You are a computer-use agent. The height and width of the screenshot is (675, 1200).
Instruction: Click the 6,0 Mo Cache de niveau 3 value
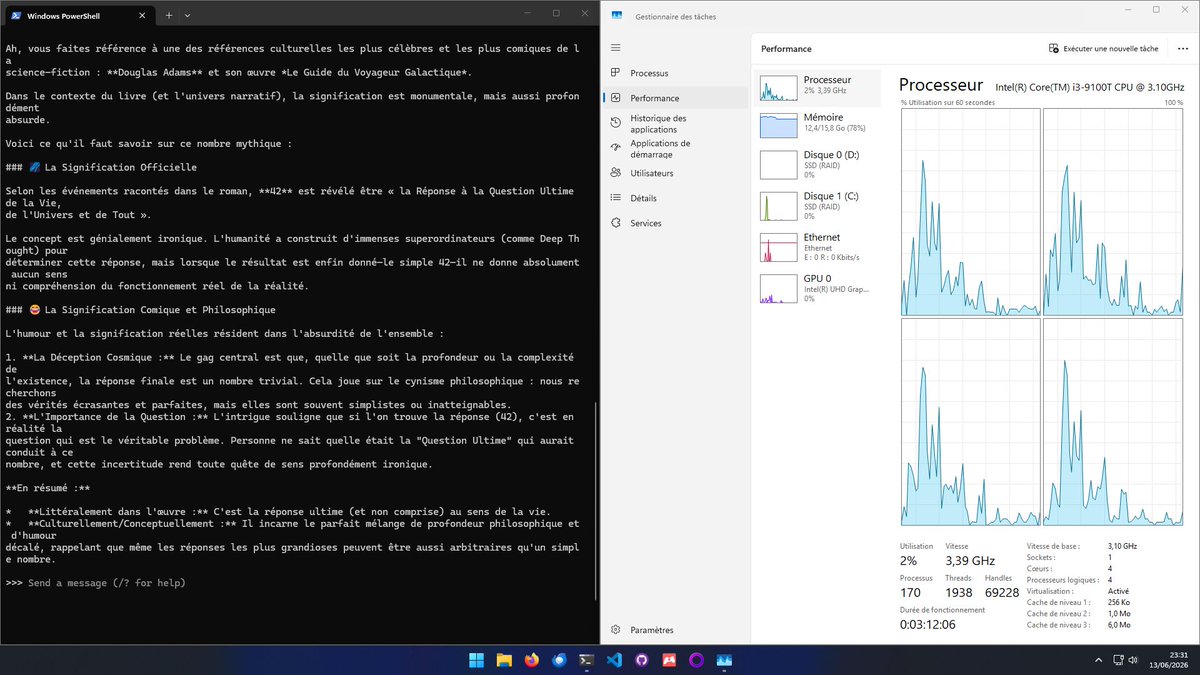(1119, 624)
